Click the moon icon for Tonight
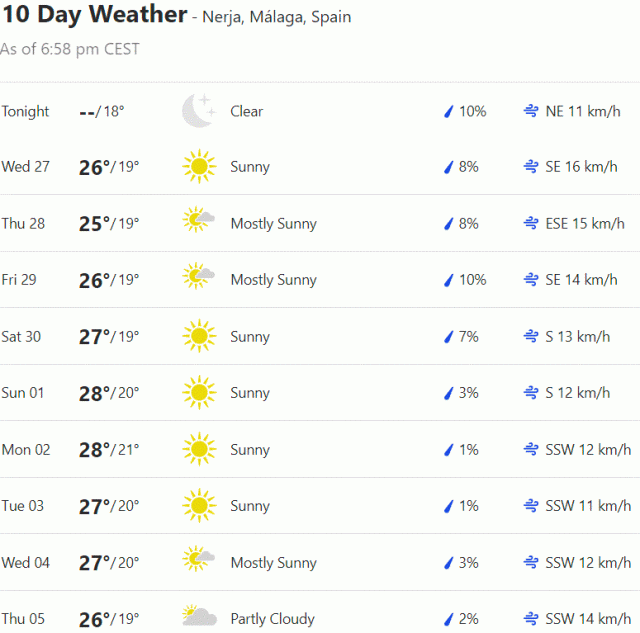The height and width of the screenshot is (633, 640). [x=198, y=111]
